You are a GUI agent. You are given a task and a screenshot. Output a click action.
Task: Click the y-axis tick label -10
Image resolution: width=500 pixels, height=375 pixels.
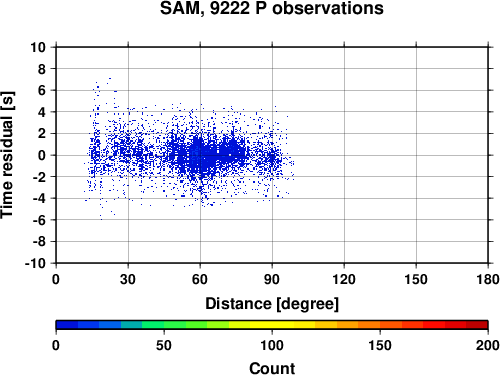[x=35, y=263]
